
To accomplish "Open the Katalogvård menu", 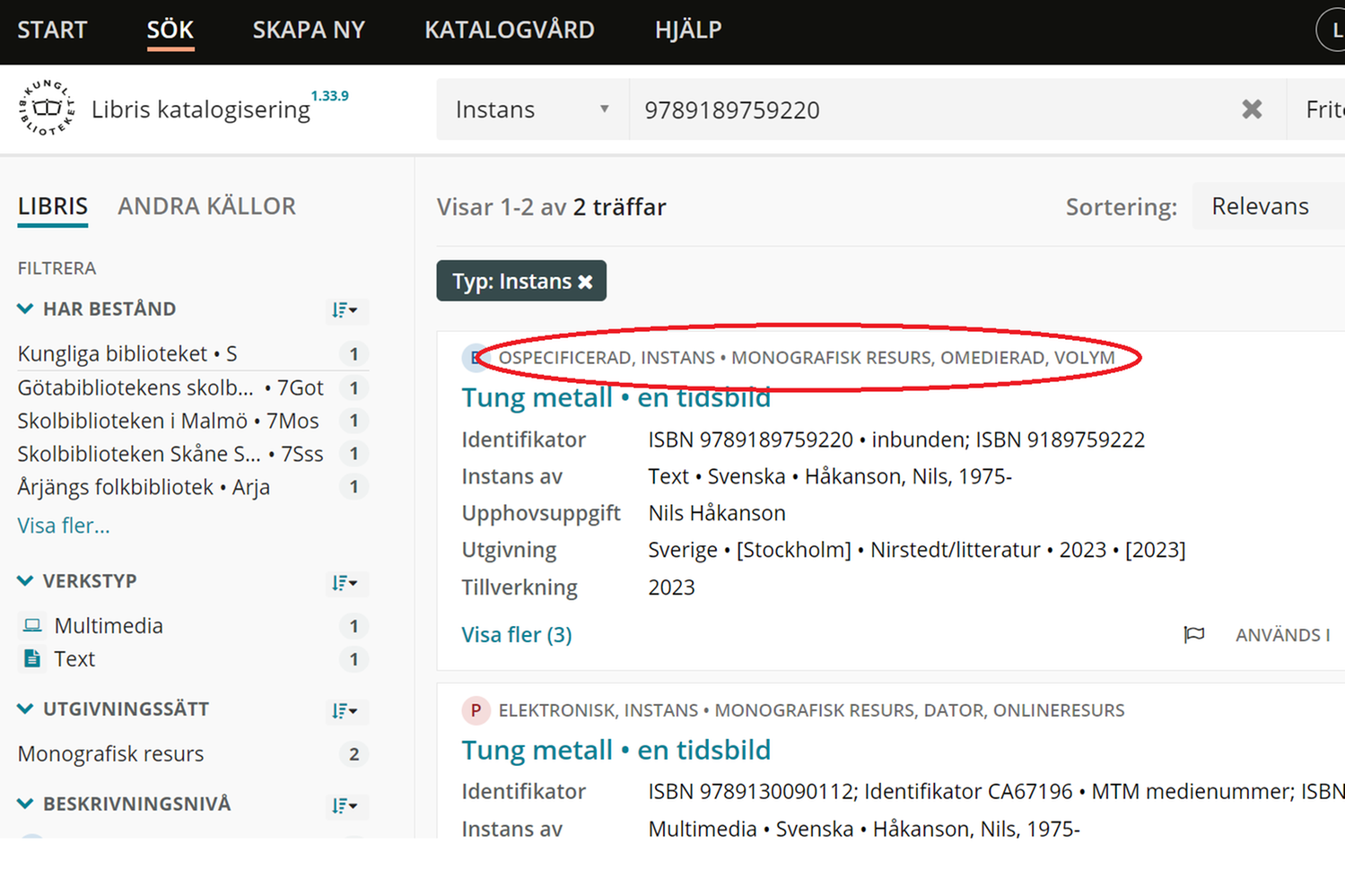I will [x=510, y=30].
